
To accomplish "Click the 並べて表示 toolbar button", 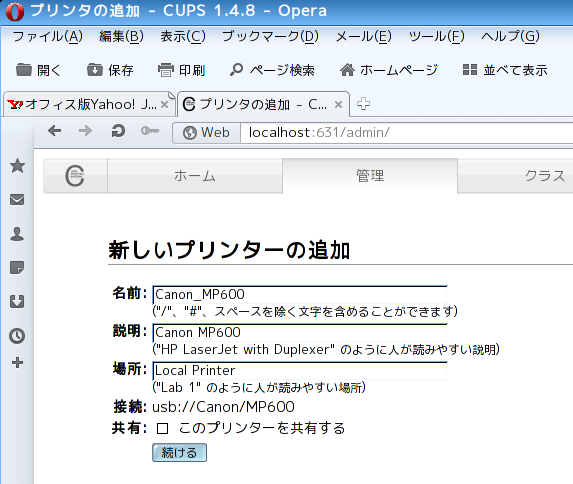I will click(505, 70).
